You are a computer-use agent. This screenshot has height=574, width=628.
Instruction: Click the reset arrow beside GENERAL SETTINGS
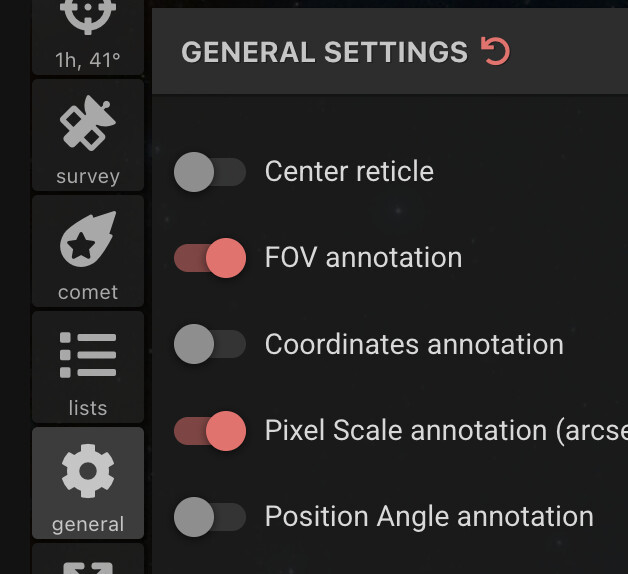pyautogui.click(x=495, y=51)
